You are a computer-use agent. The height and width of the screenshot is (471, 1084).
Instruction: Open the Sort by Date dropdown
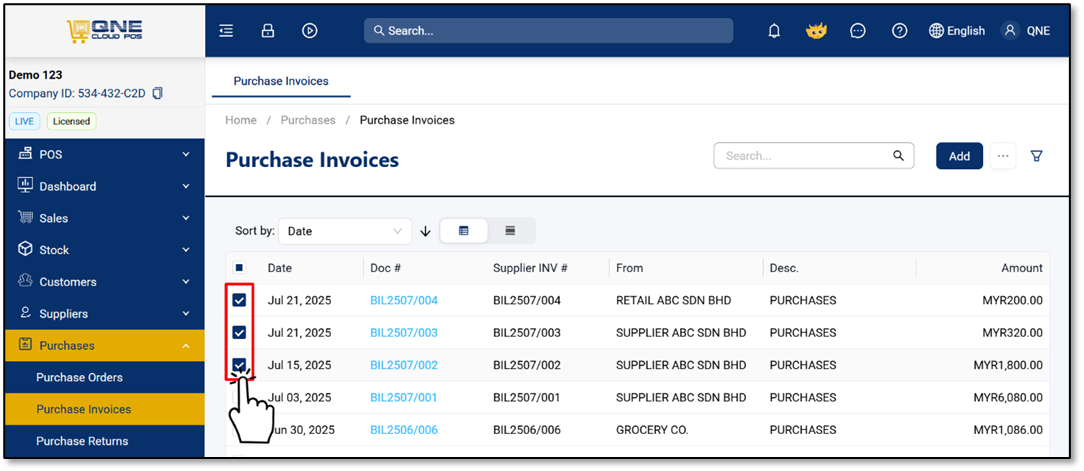tap(345, 231)
